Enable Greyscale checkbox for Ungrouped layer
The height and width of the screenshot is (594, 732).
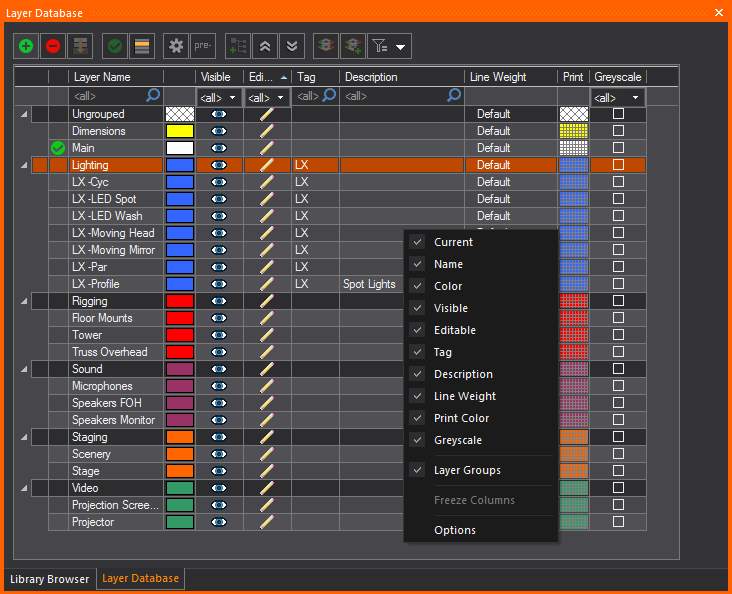pos(618,114)
